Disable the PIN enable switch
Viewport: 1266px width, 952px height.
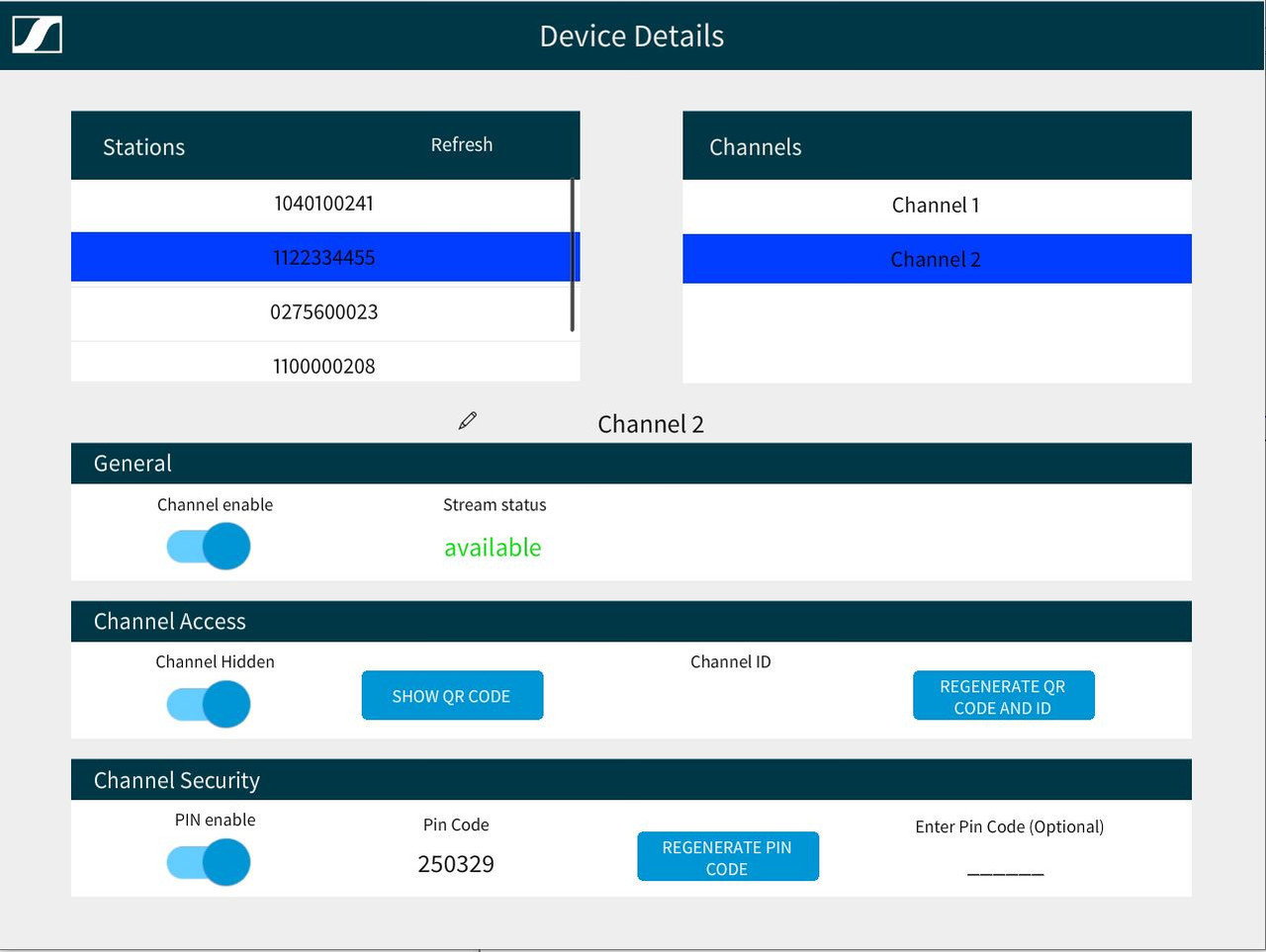click(x=209, y=863)
